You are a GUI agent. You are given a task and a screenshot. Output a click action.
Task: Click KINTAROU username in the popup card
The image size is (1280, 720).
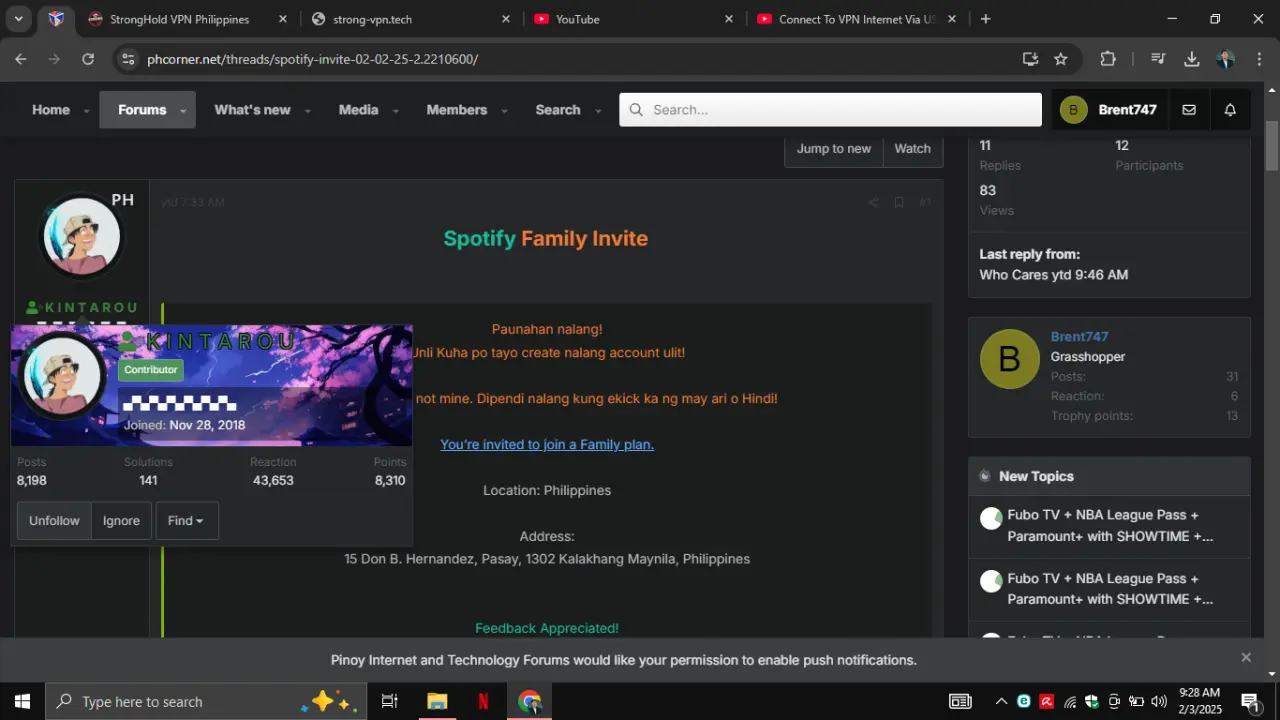pyautogui.click(x=207, y=341)
